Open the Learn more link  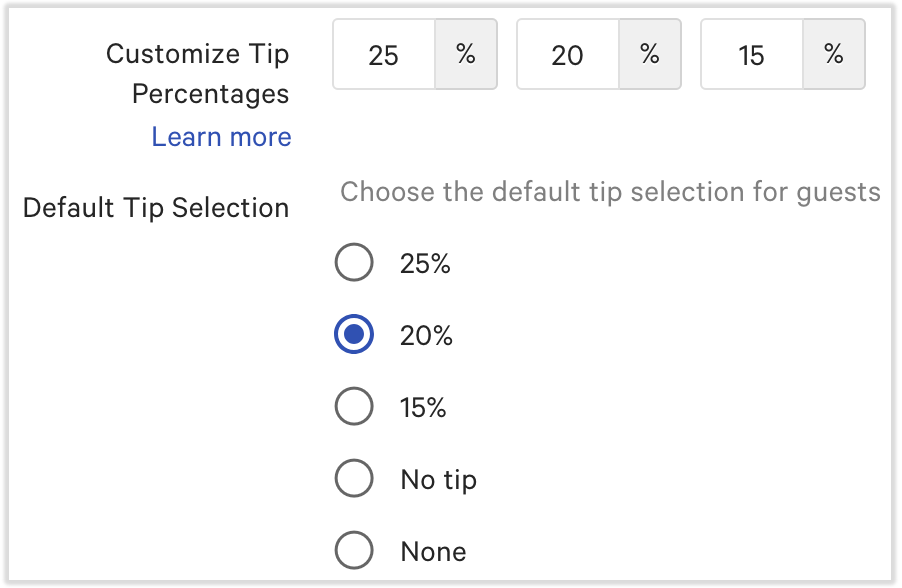coord(221,136)
